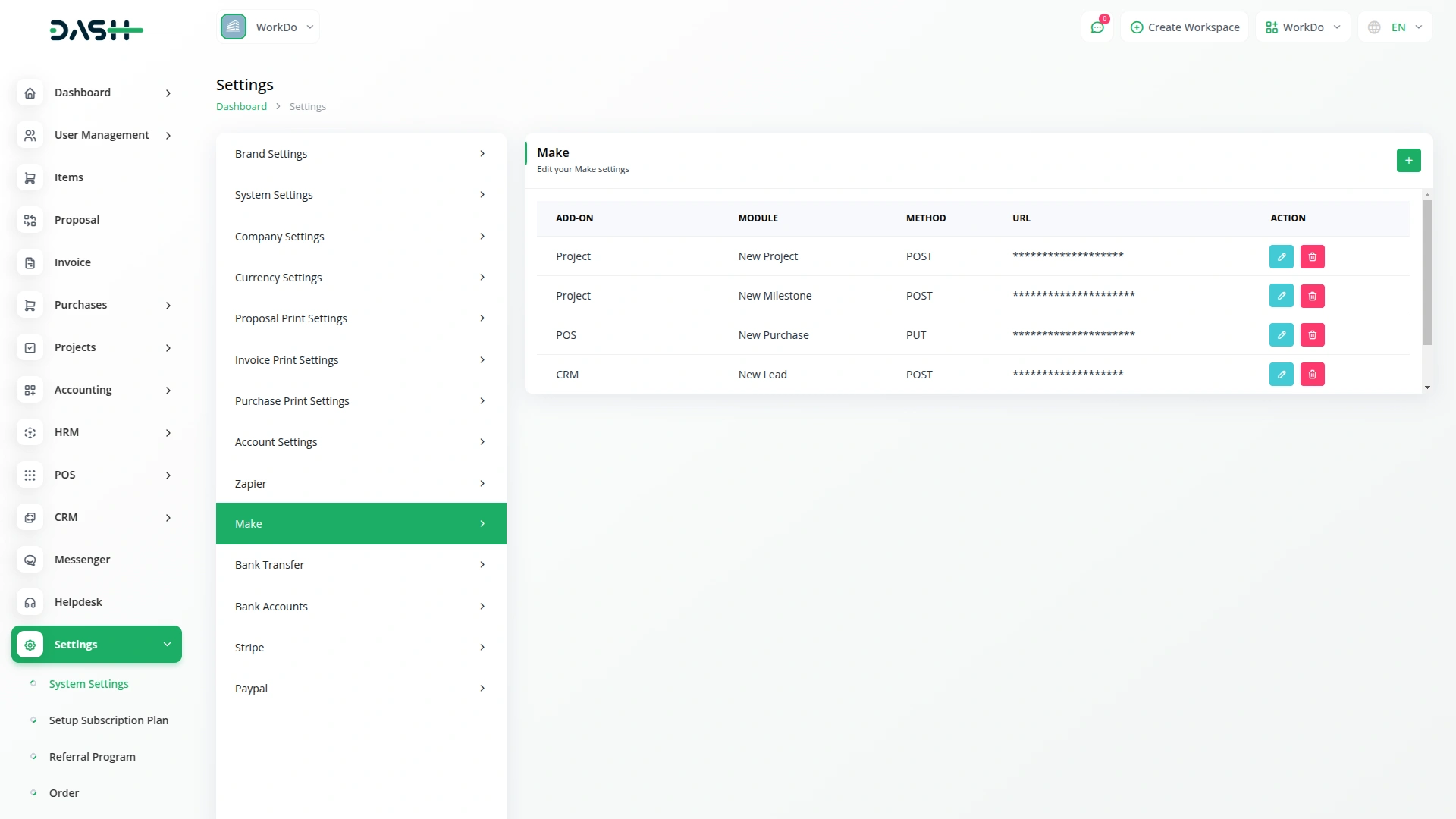
Task: Click the Messenger sidebar icon
Action: [30, 560]
